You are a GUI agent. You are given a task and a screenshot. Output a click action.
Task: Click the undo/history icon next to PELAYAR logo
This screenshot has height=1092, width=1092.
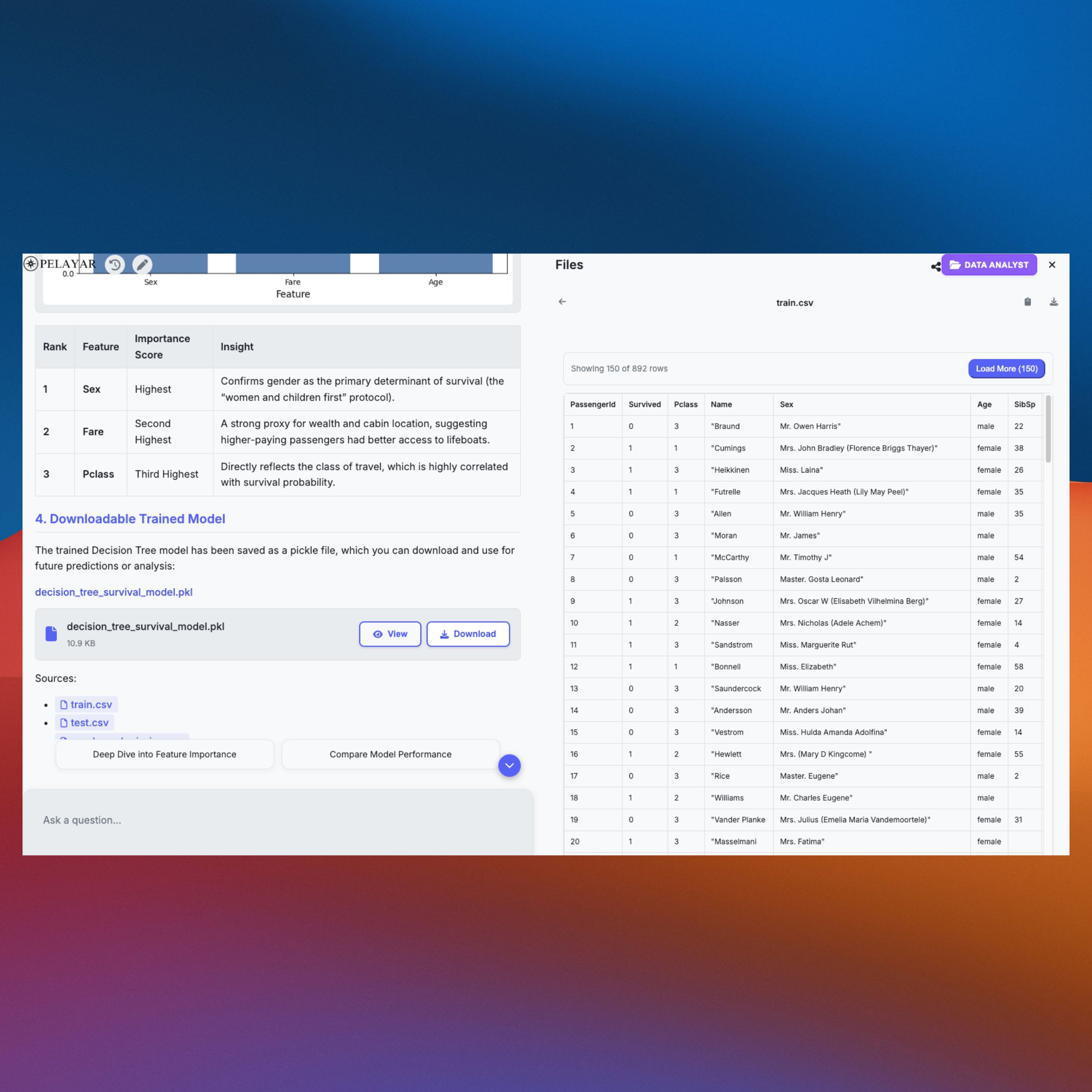click(x=115, y=265)
